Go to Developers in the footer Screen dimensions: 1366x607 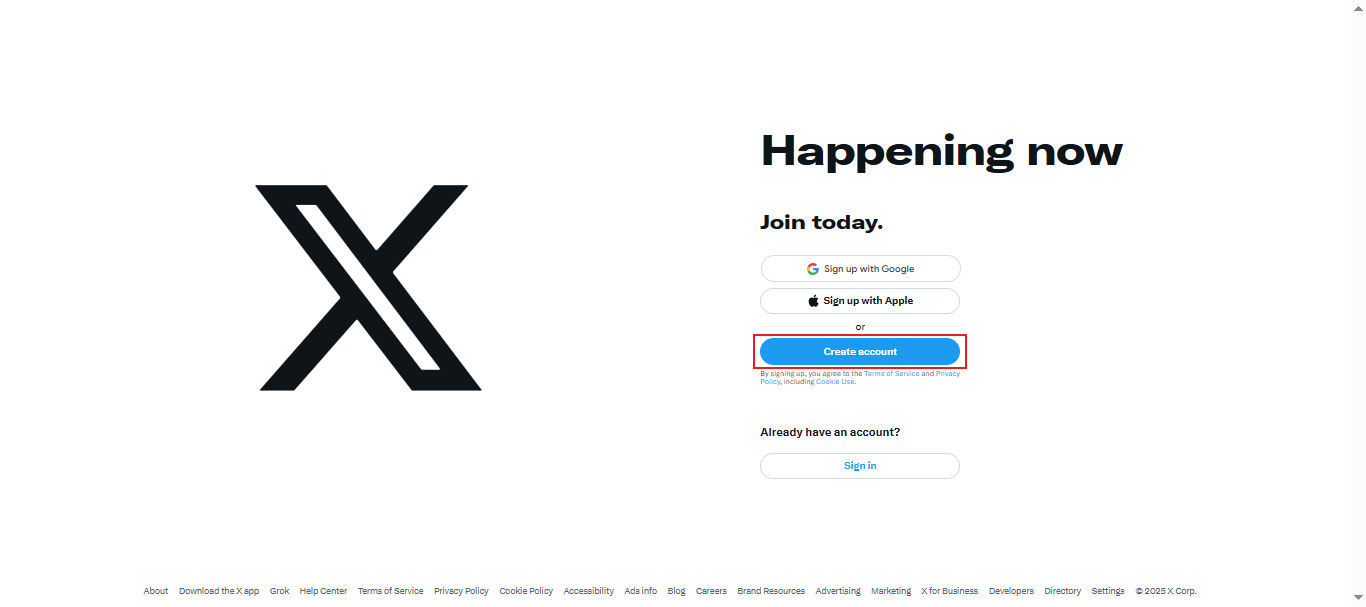(1011, 591)
